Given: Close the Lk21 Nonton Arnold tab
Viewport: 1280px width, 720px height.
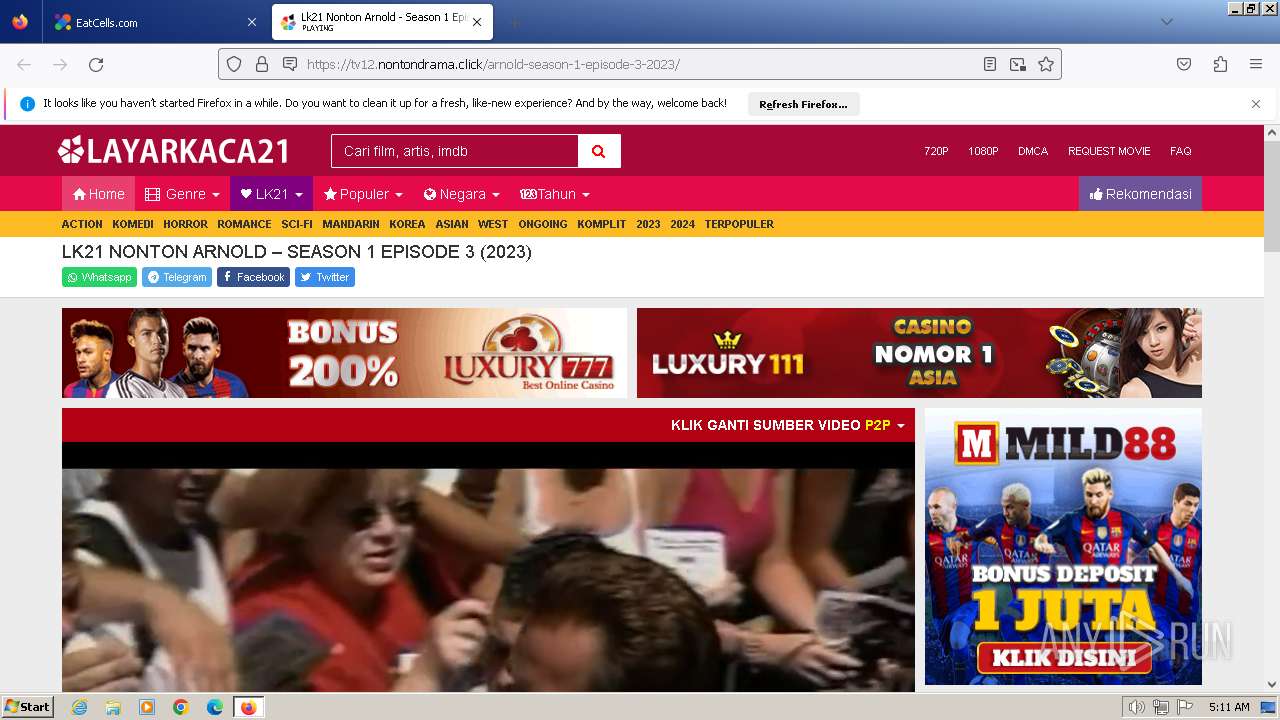Looking at the screenshot, I should pyautogui.click(x=477, y=22).
